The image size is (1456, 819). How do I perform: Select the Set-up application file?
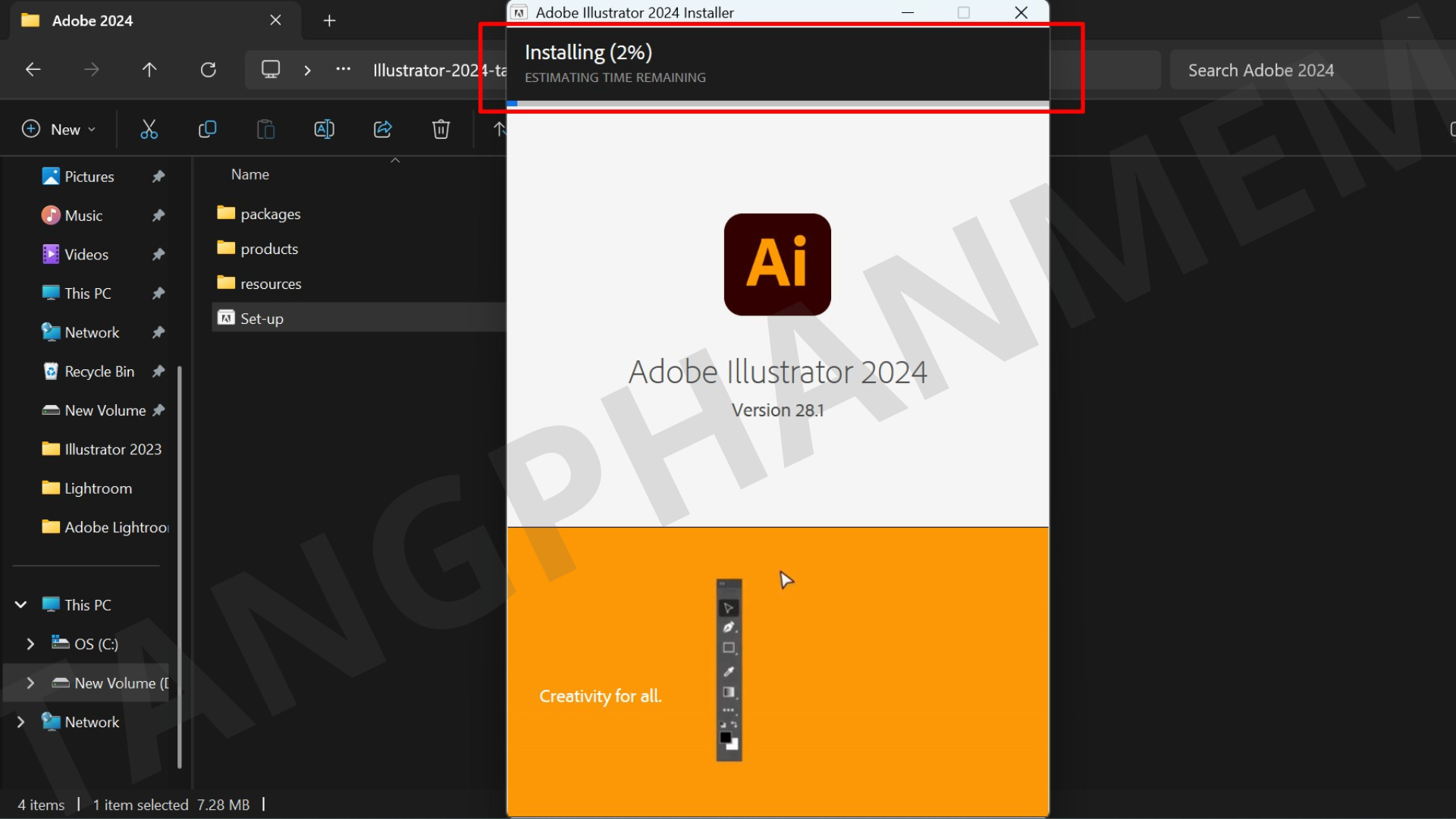tap(359, 318)
